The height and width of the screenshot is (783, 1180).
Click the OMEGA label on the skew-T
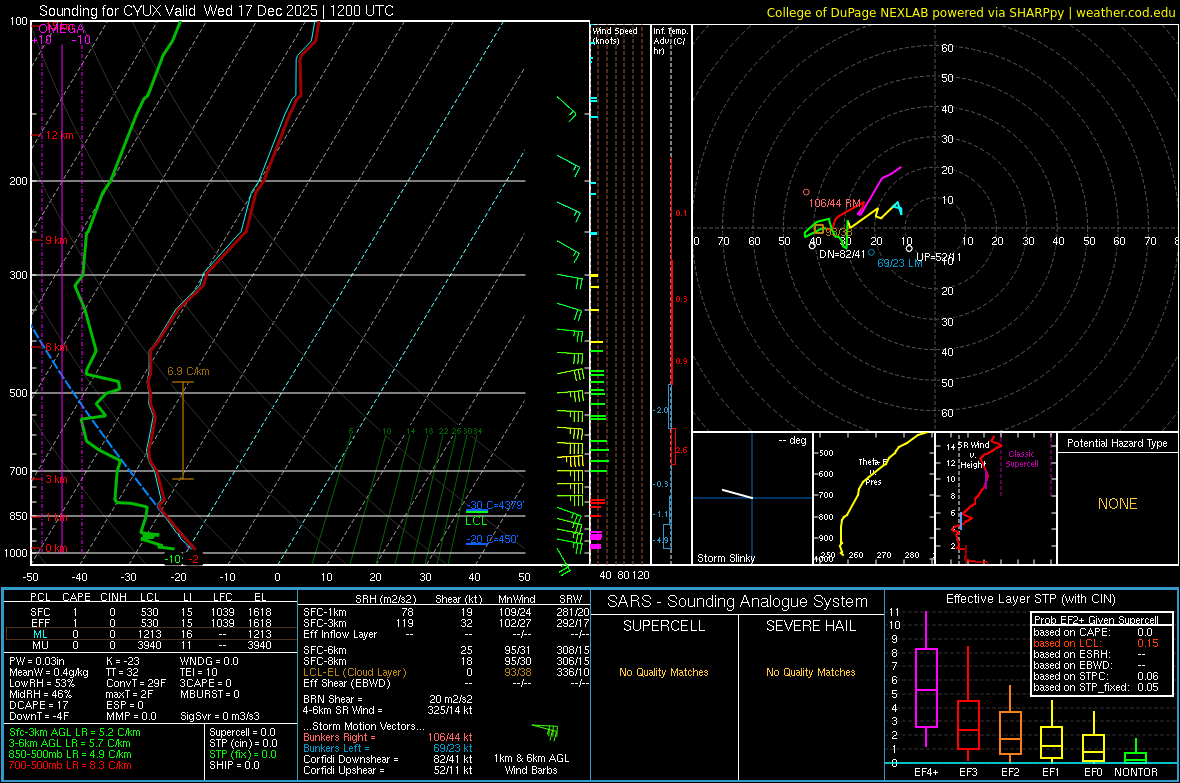pos(61,29)
